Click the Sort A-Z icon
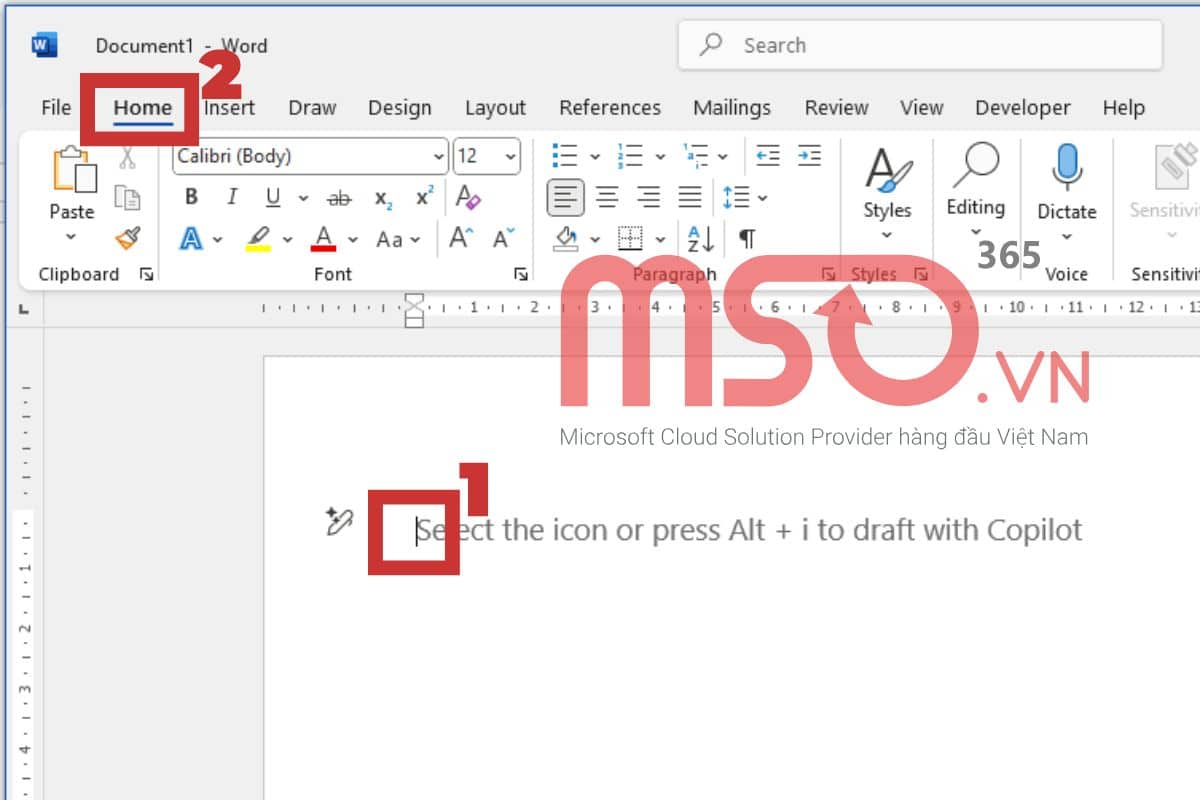The width and height of the screenshot is (1200, 800). [x=700, y=239]
